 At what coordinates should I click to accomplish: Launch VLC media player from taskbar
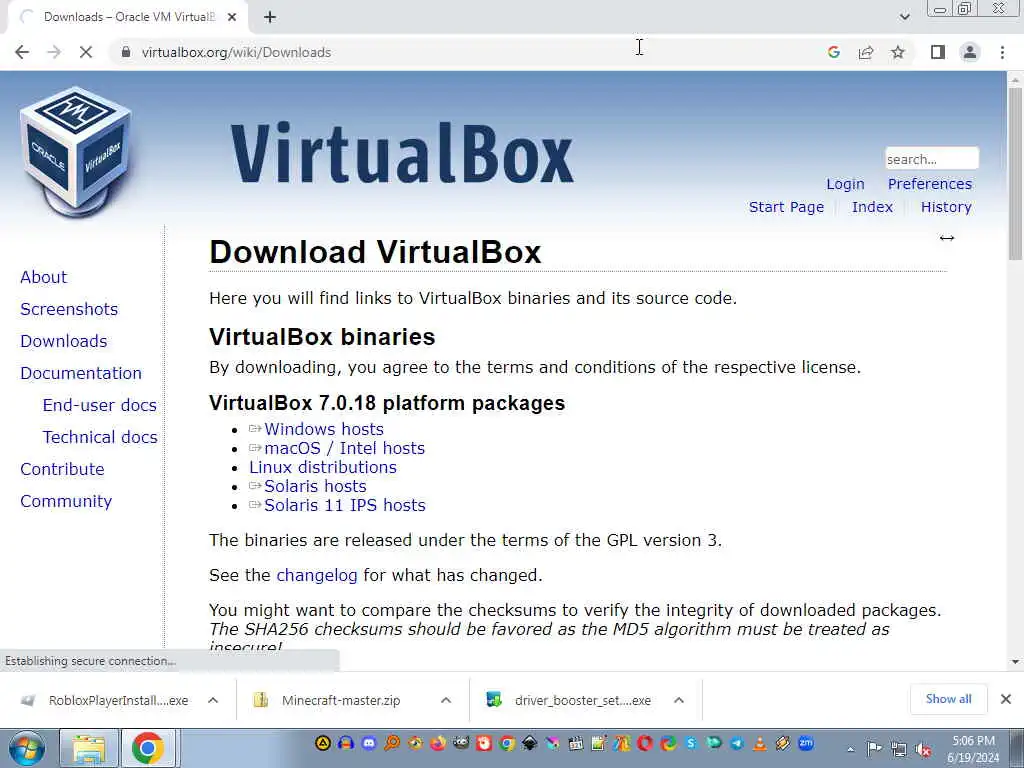[x=760, y=743]
